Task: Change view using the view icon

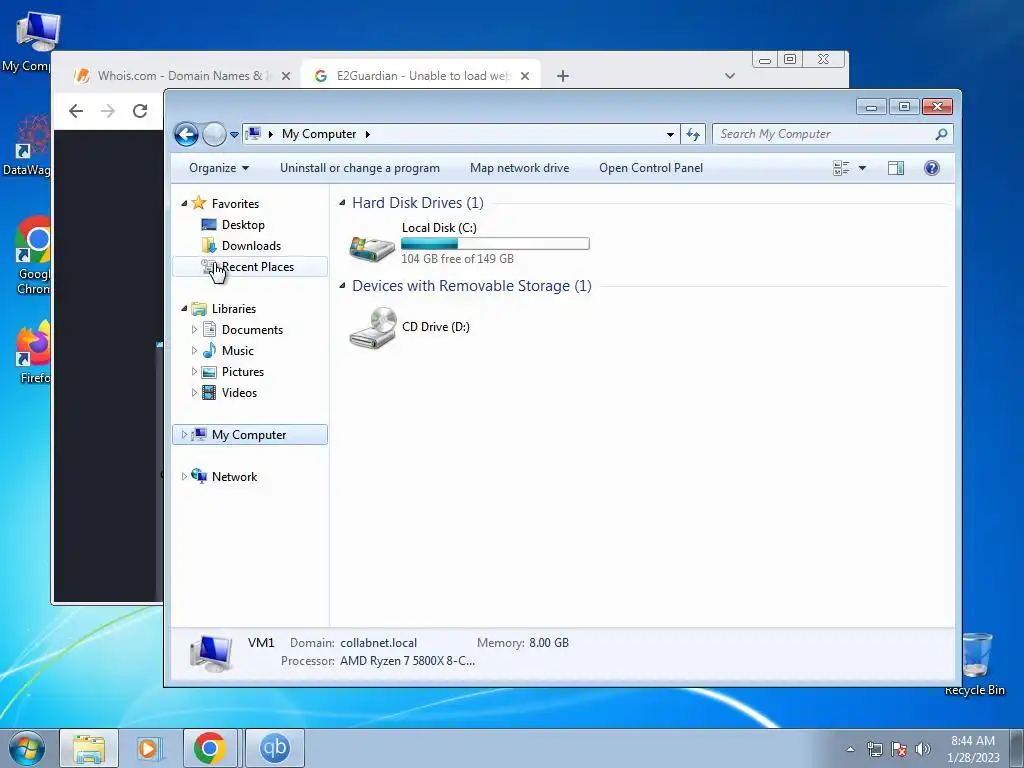Action: click(841, 168)
